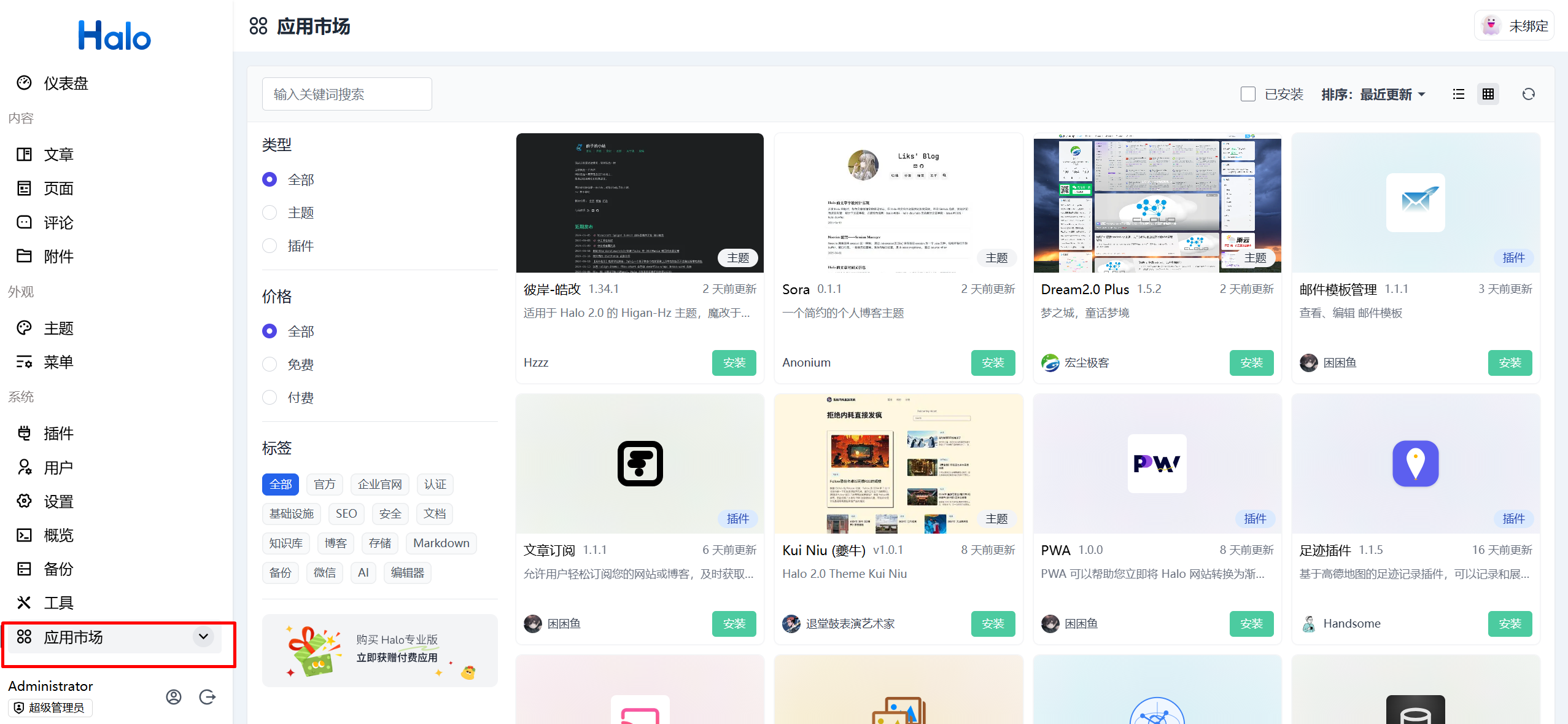This screenshot has width=1568, height=724.
Task: Open the Kui Niu theme preview thumbnail
Action: [x=899, y=464]
